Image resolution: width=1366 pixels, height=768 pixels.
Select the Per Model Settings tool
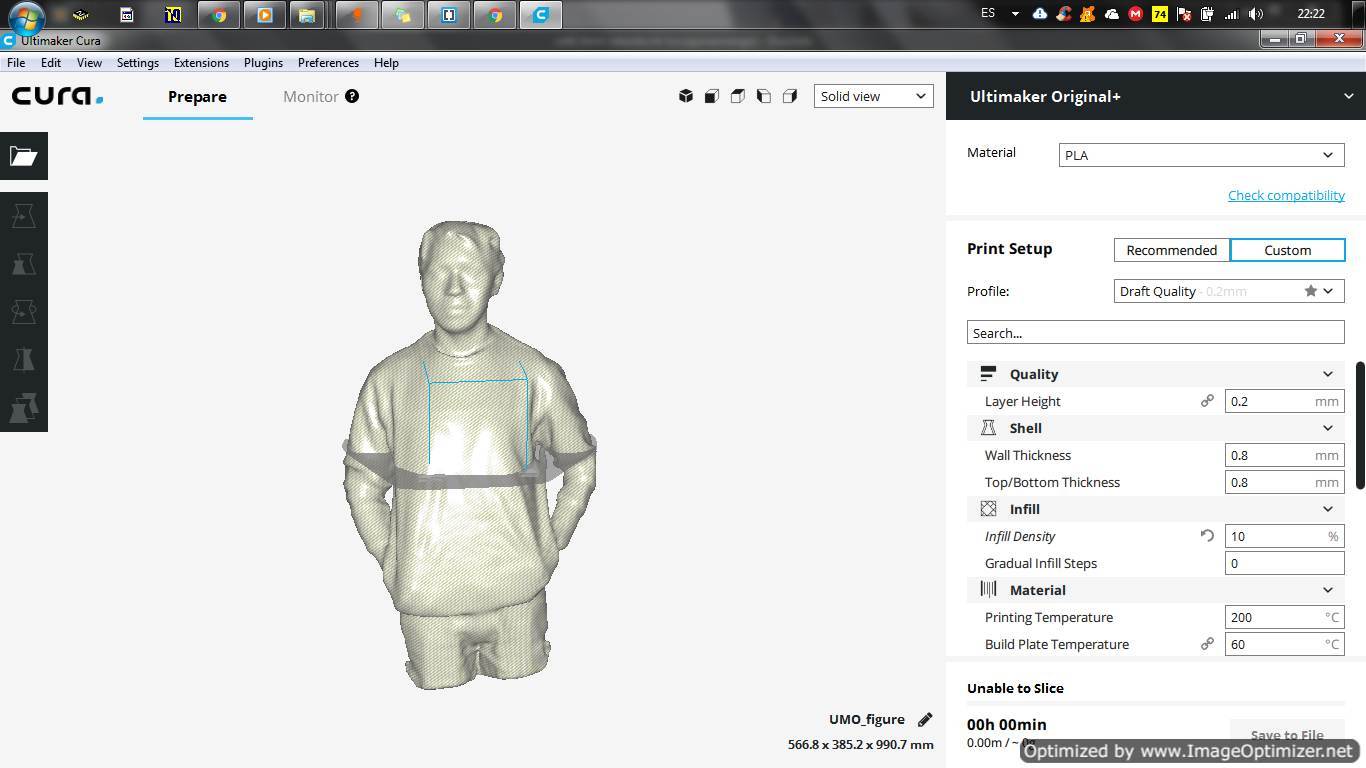23,408
